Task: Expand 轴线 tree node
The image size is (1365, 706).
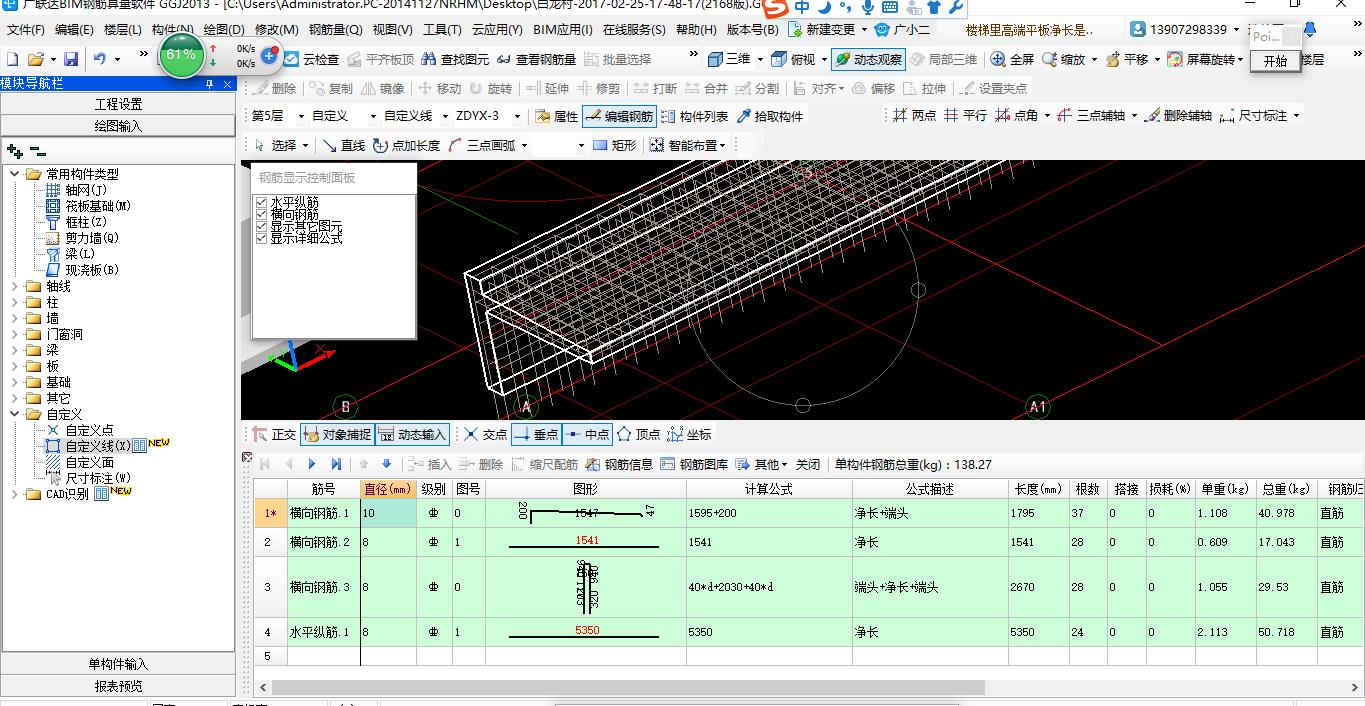Action: tap(16, 286)
